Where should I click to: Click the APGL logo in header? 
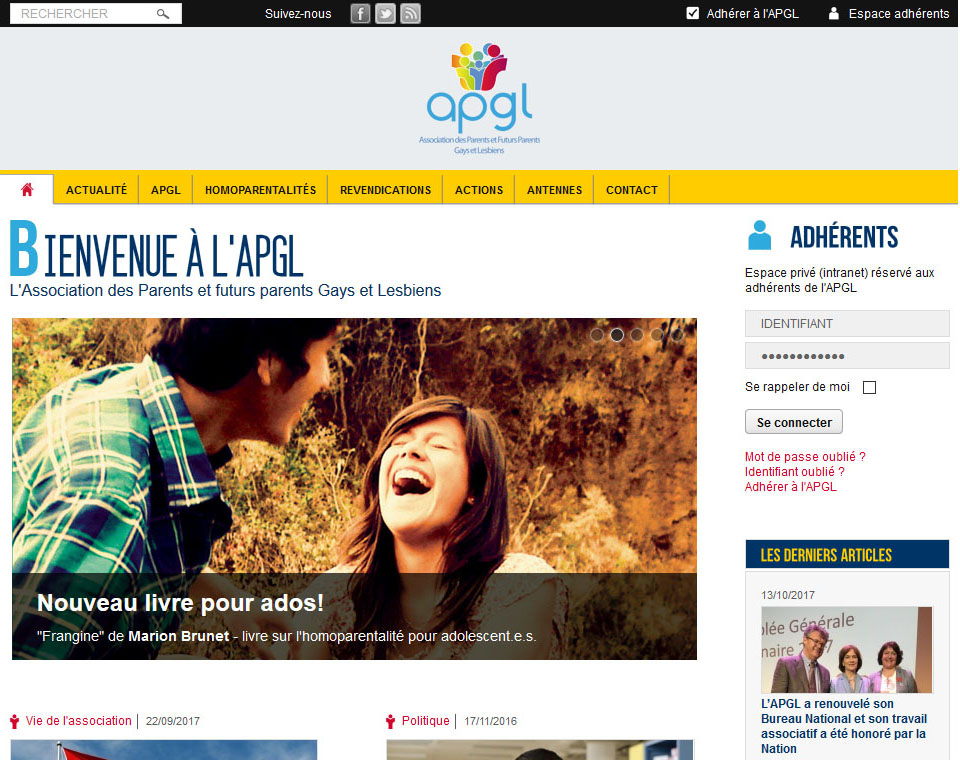click(479, 98)
